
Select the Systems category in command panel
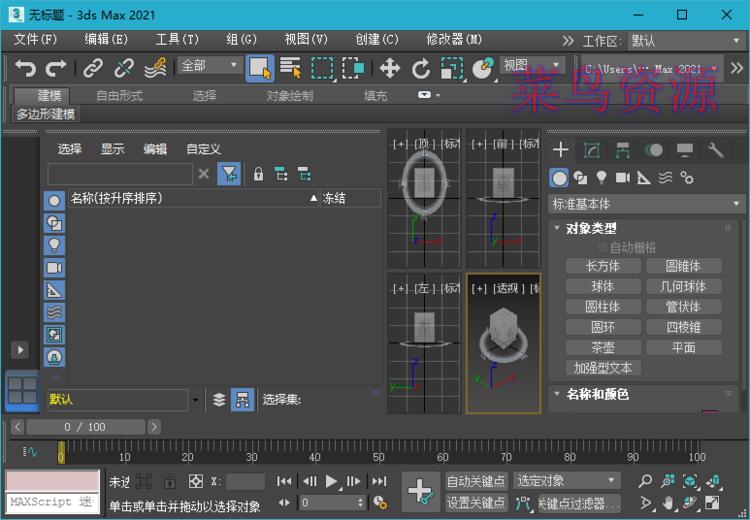(x=687, y=178)
